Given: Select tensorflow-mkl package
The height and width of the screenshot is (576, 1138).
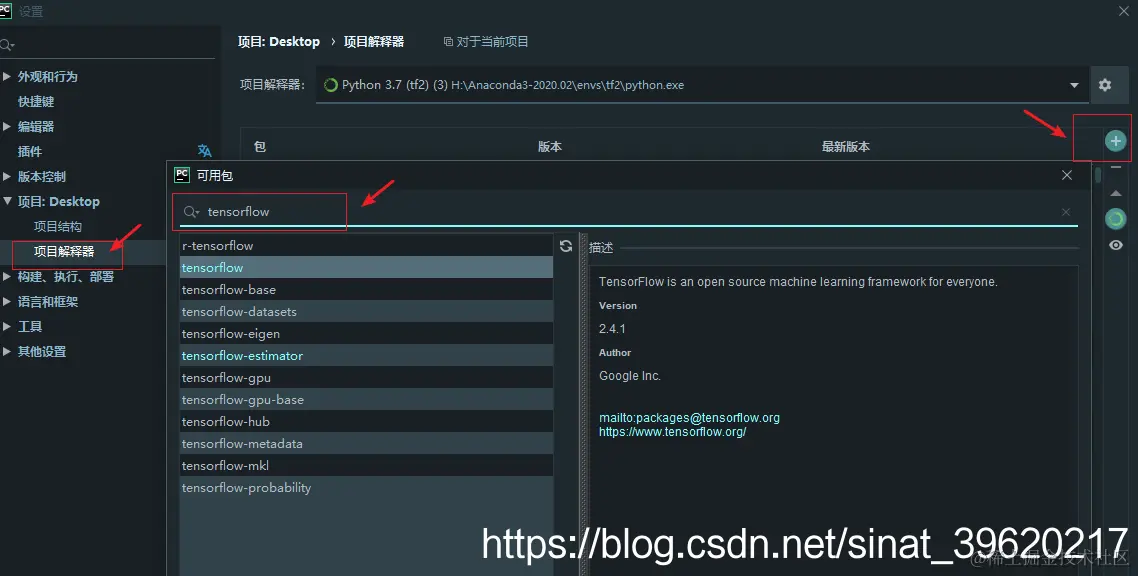Looking at the screenshot, I should tap(367, 466).
